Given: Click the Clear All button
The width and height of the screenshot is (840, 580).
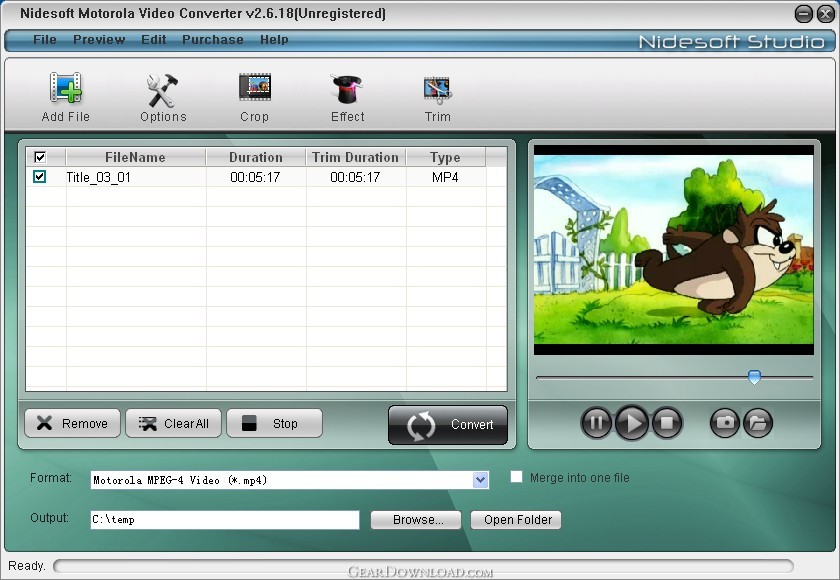Looking at the screenshot, I should (174, 424).
